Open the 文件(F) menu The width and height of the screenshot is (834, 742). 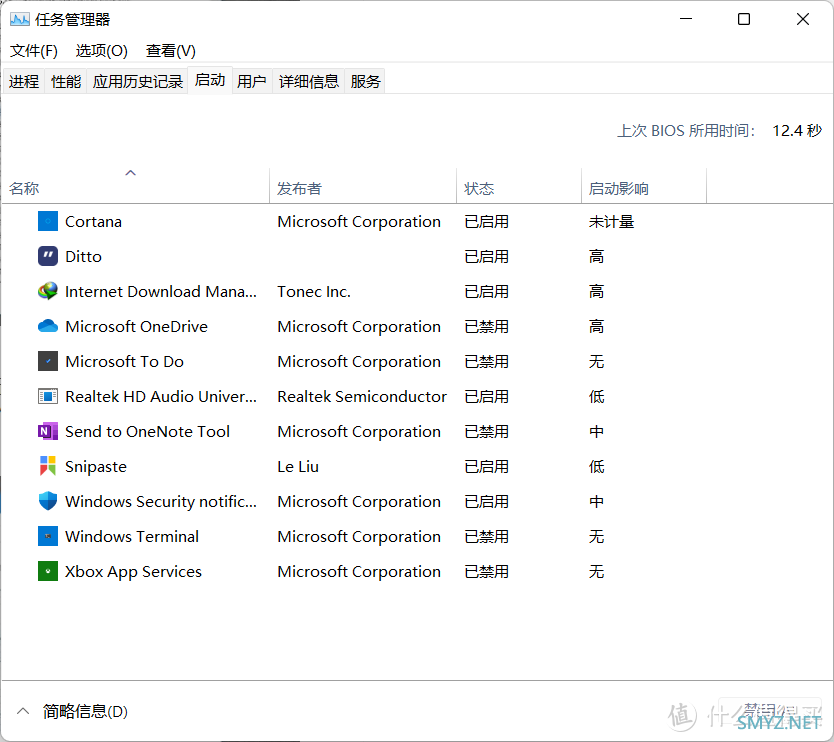34,51
